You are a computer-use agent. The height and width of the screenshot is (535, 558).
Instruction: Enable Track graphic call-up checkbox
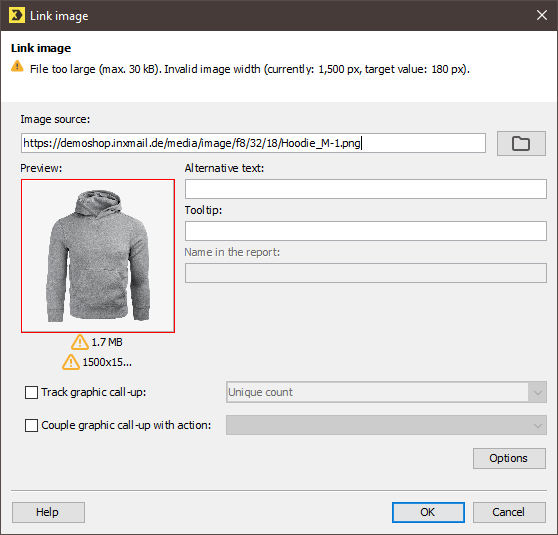[x=31, y=392]
